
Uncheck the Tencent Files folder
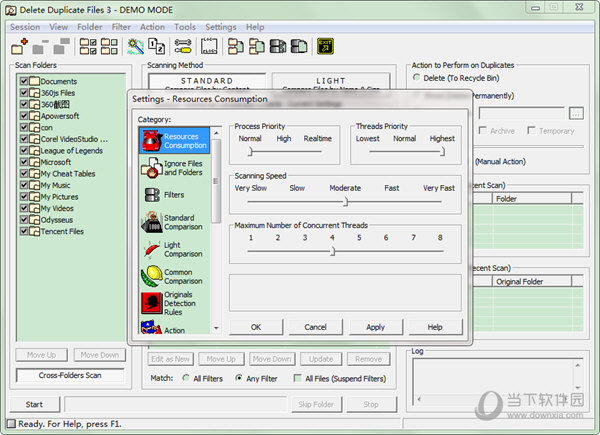pos(24,231)
